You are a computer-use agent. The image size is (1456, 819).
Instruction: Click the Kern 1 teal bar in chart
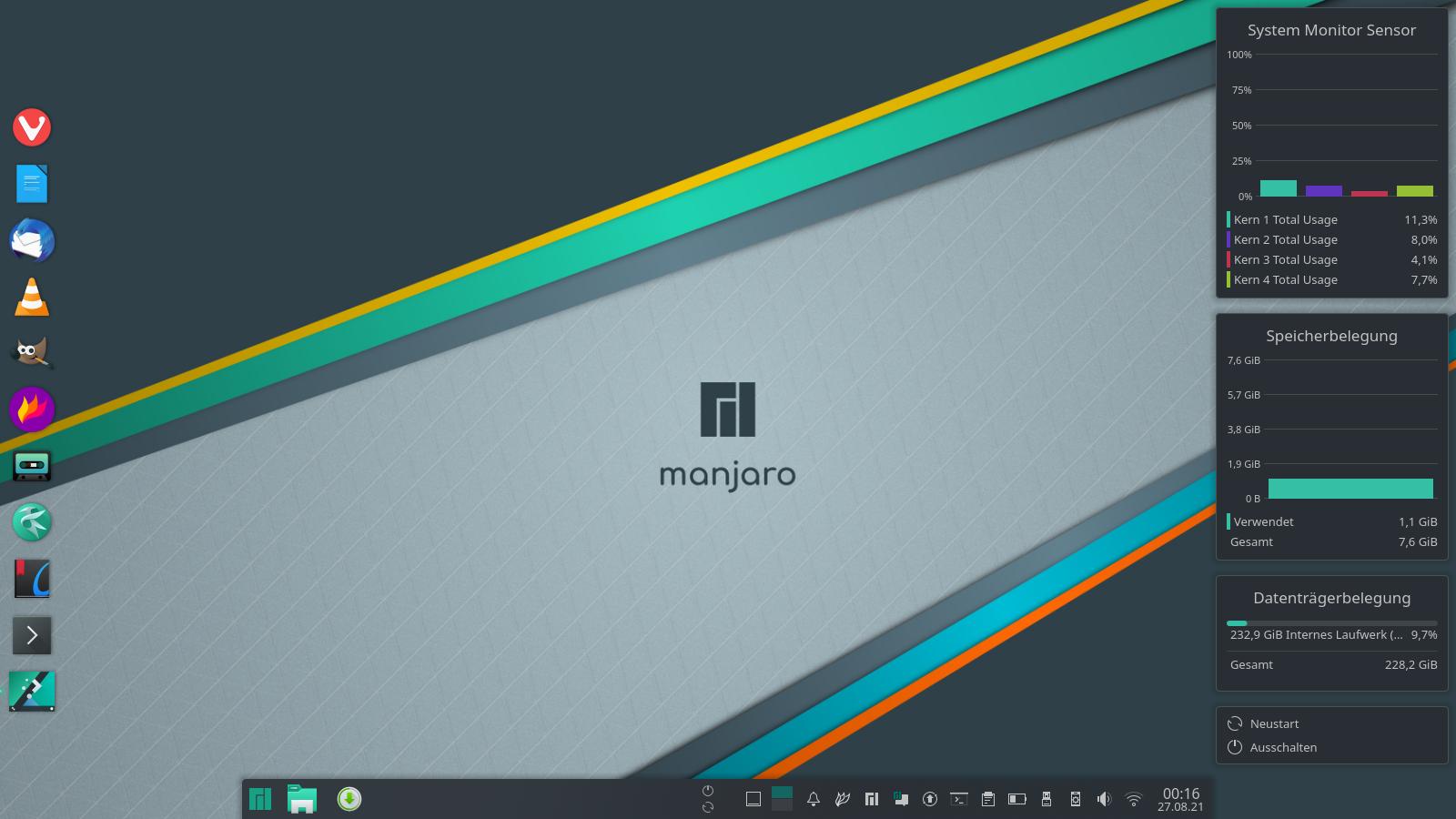pyautogui.click(x=1279, y=188)
